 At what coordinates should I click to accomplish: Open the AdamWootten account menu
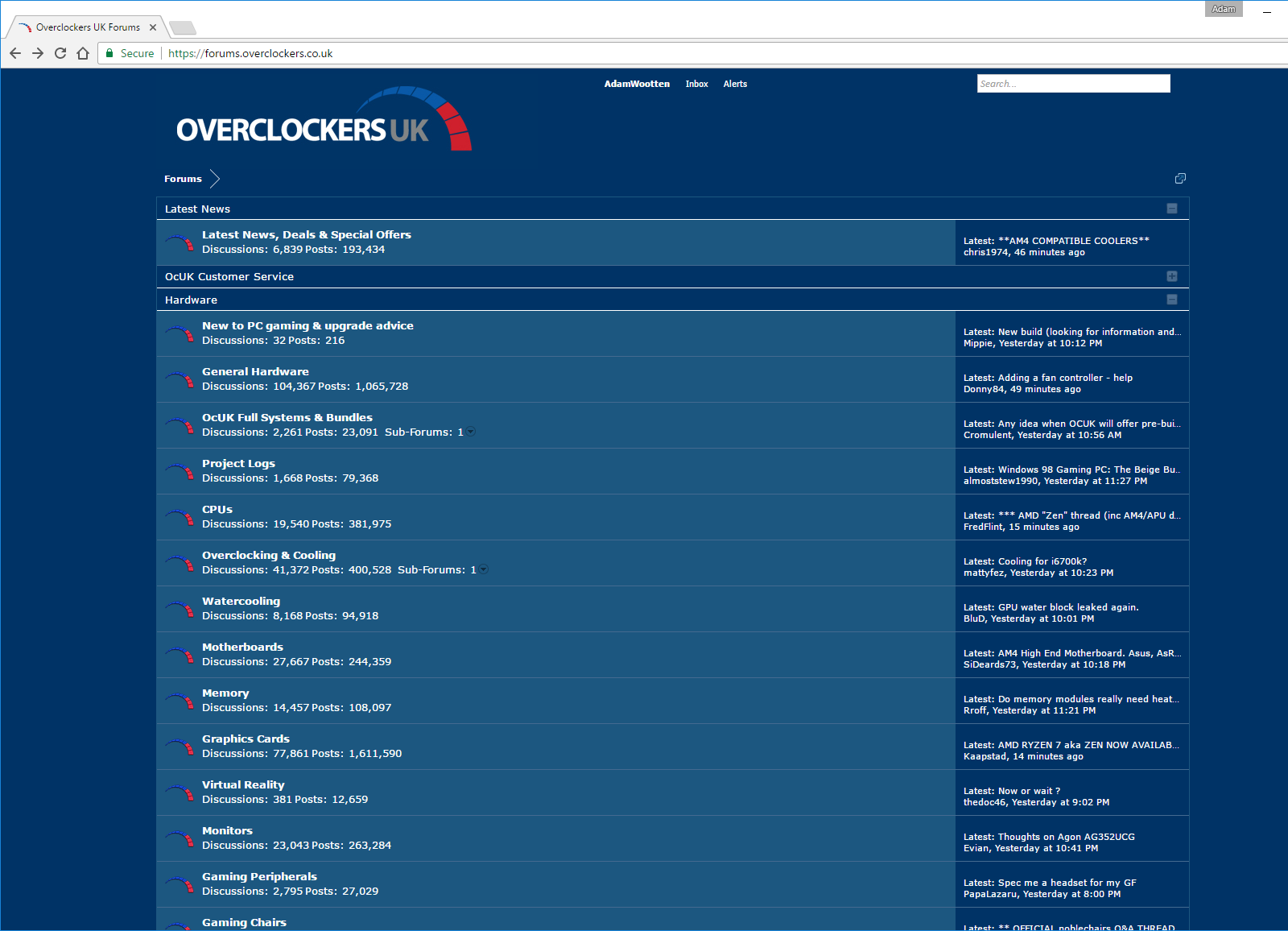(x=637, y=84)
